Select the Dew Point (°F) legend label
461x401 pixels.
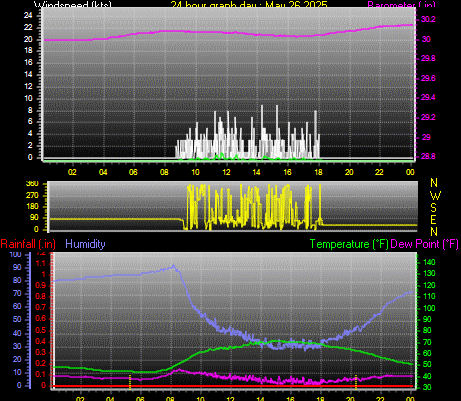tap(424, 244)
